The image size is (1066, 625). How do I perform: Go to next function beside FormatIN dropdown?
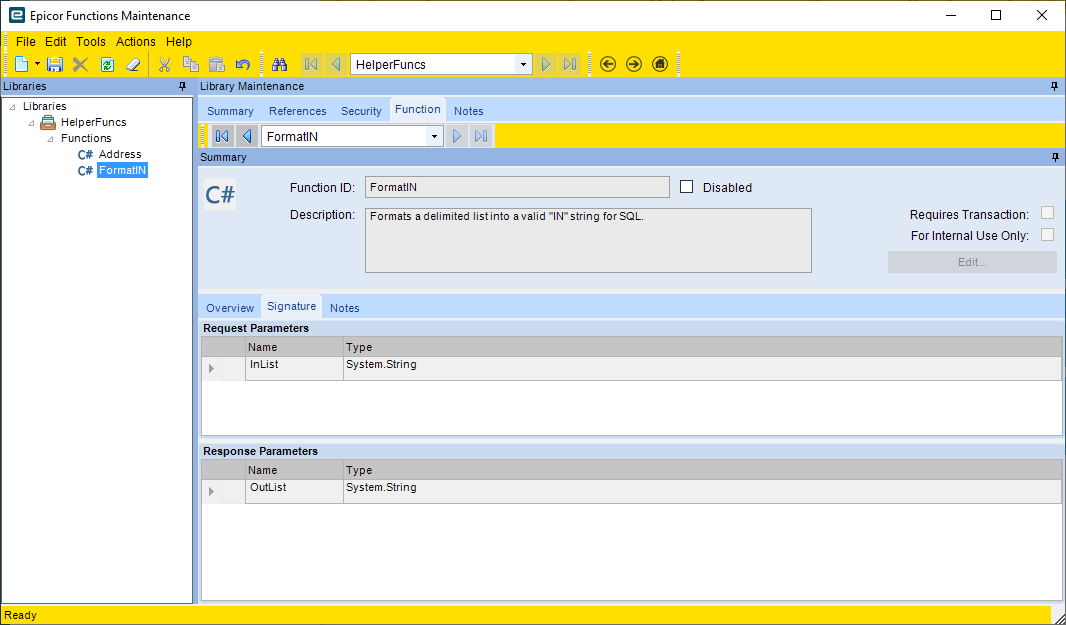[x=457, y=136]
